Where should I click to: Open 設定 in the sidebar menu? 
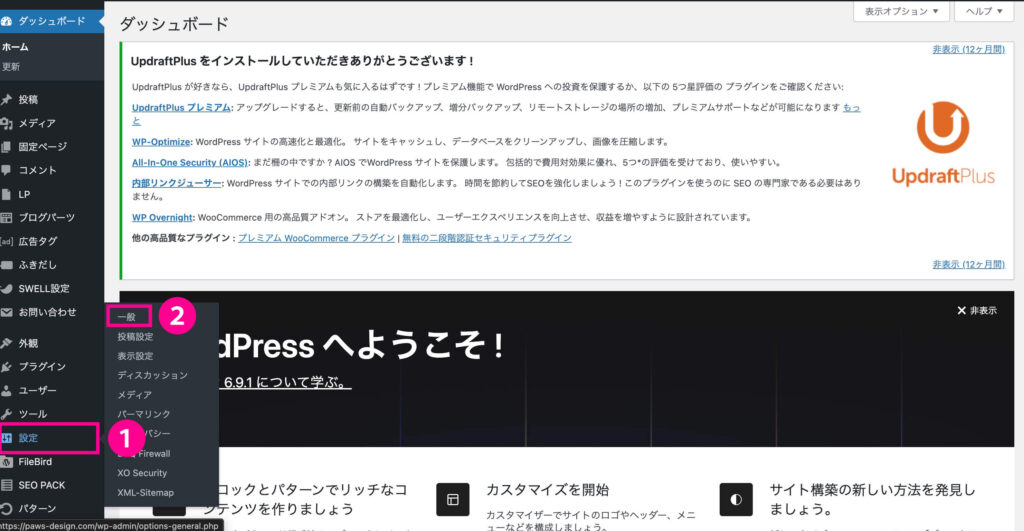point(28,438)
